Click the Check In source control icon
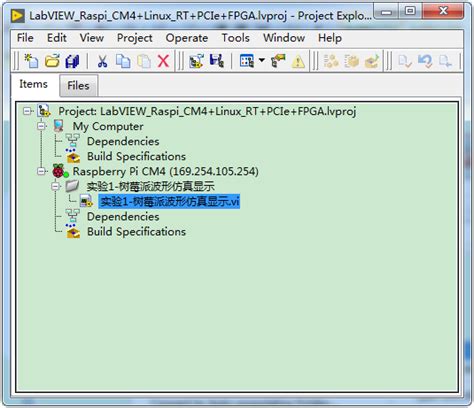The image size is (474, 408). (x=445, y=61)
